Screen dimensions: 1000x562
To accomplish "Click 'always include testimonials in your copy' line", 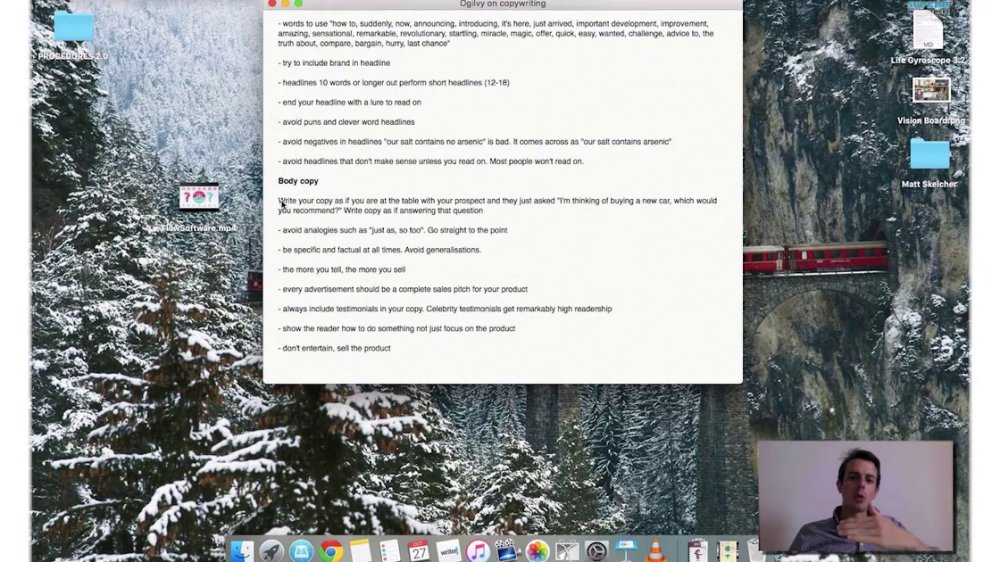I will (x=445, y=309).
